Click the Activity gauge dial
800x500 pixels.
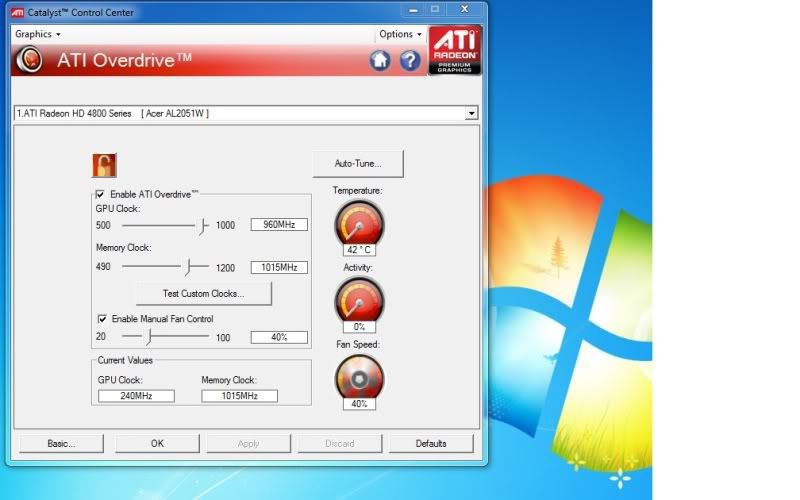pos(359,300)
